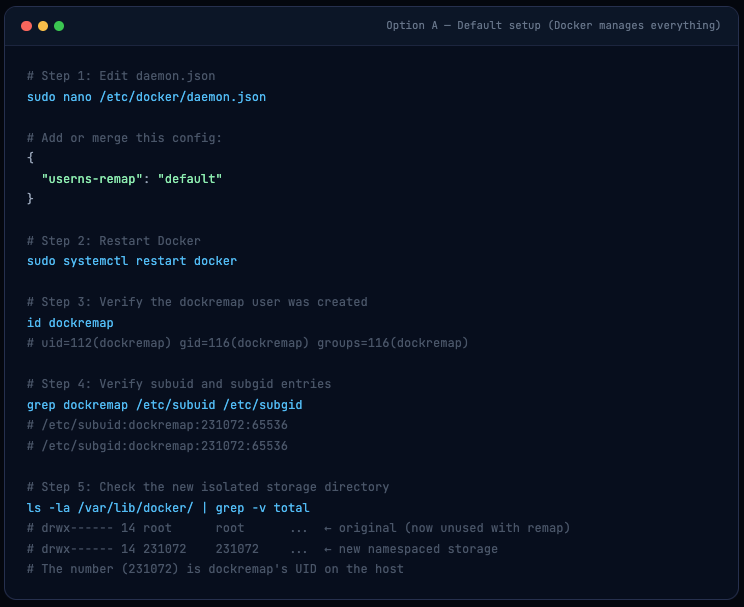Click the red close dot
744x607 pixels.
tap(26, 26)
